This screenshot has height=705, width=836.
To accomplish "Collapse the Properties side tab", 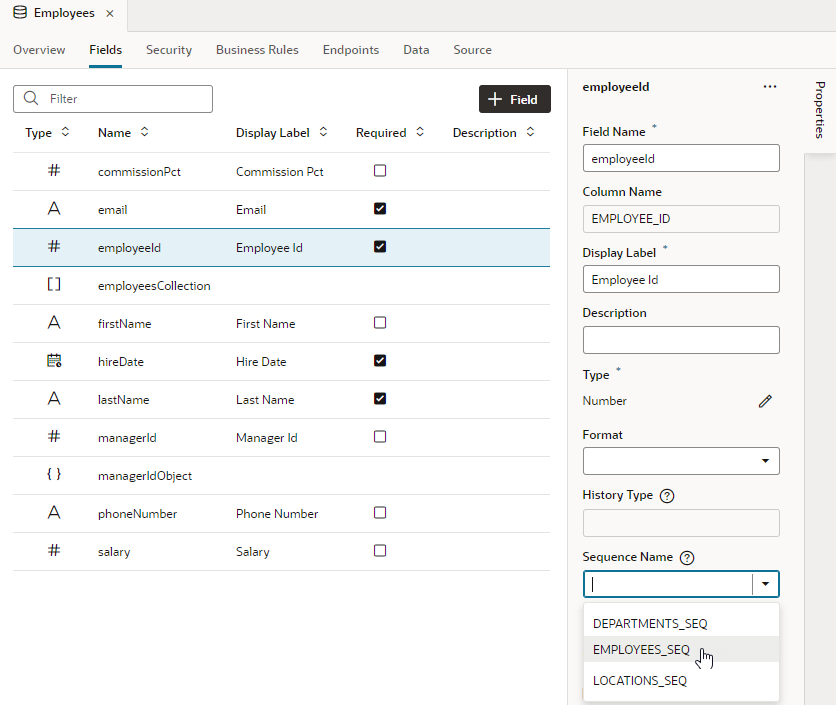I will coord(820,110).
